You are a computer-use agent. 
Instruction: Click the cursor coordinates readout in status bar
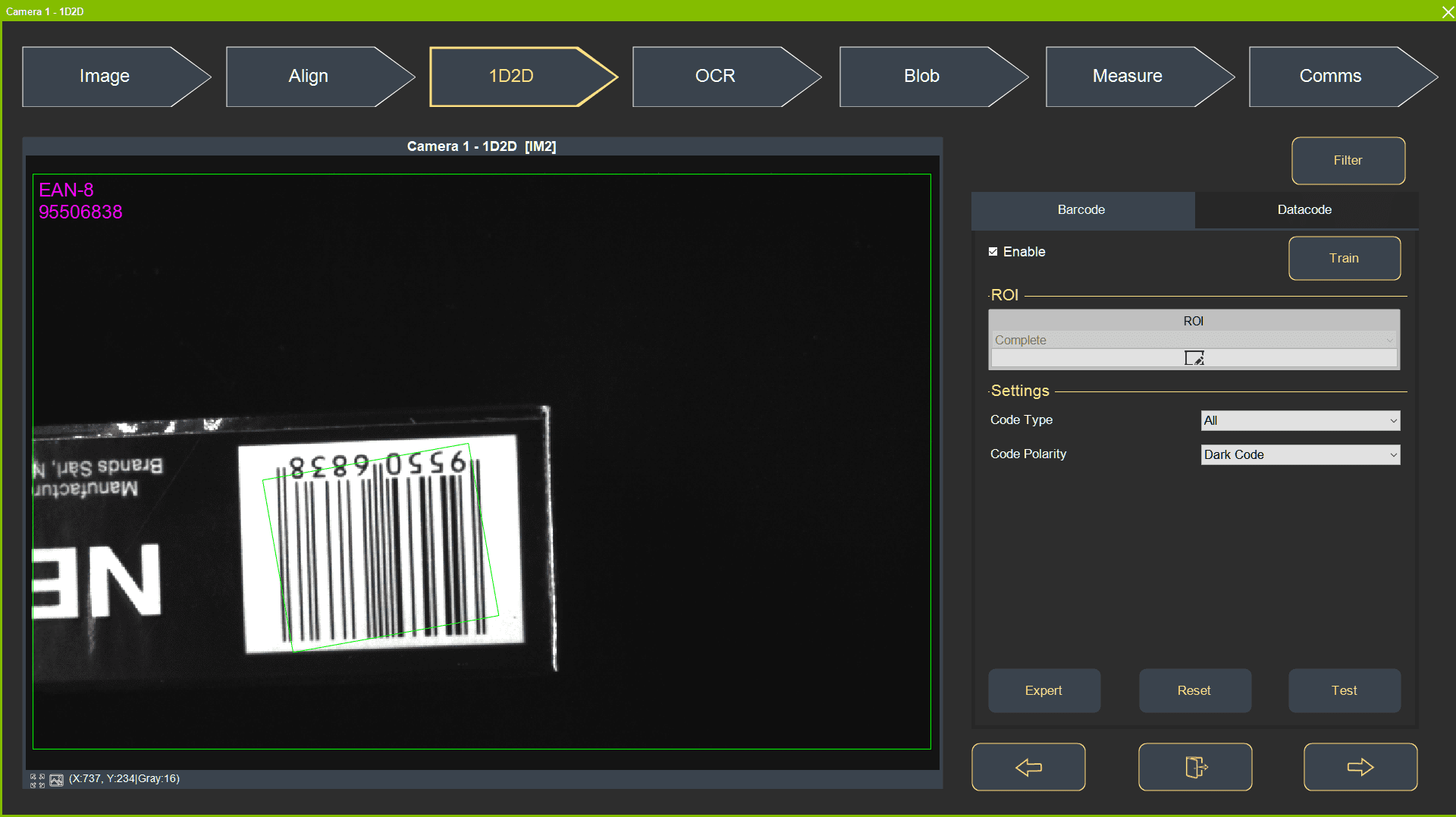pyautogui.click(x=124, y=779)
